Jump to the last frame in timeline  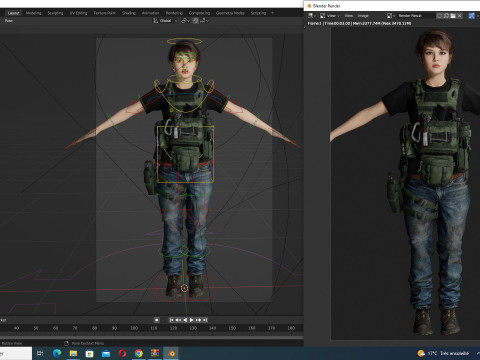click(205, 320)
